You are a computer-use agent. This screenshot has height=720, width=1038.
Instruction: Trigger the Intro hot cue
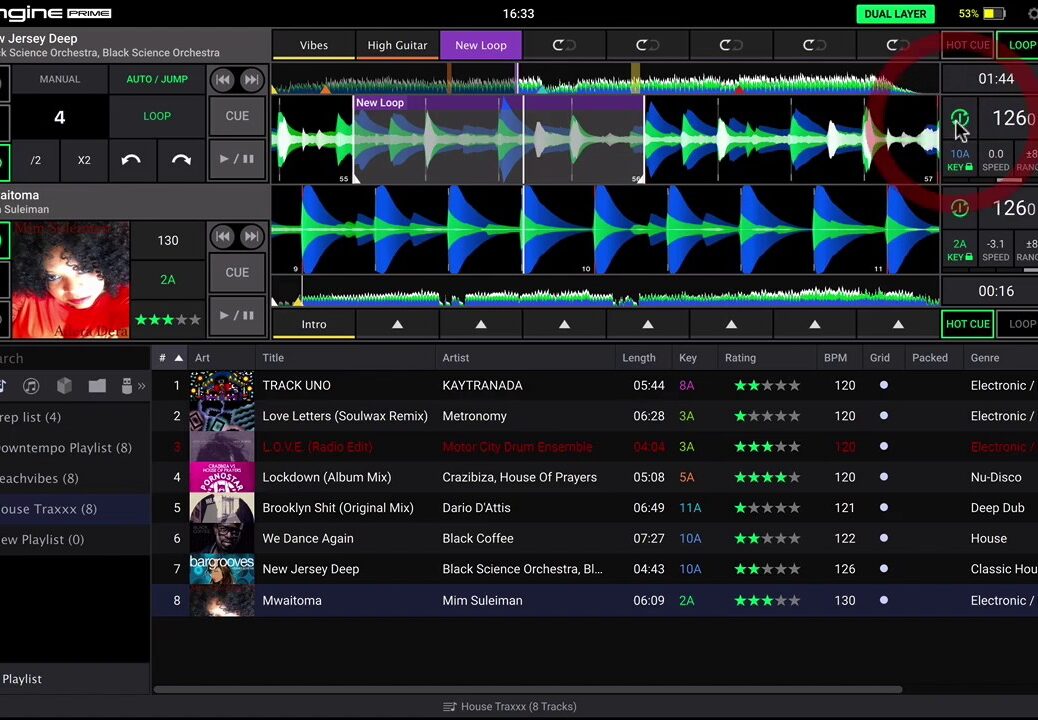point(314,324)
